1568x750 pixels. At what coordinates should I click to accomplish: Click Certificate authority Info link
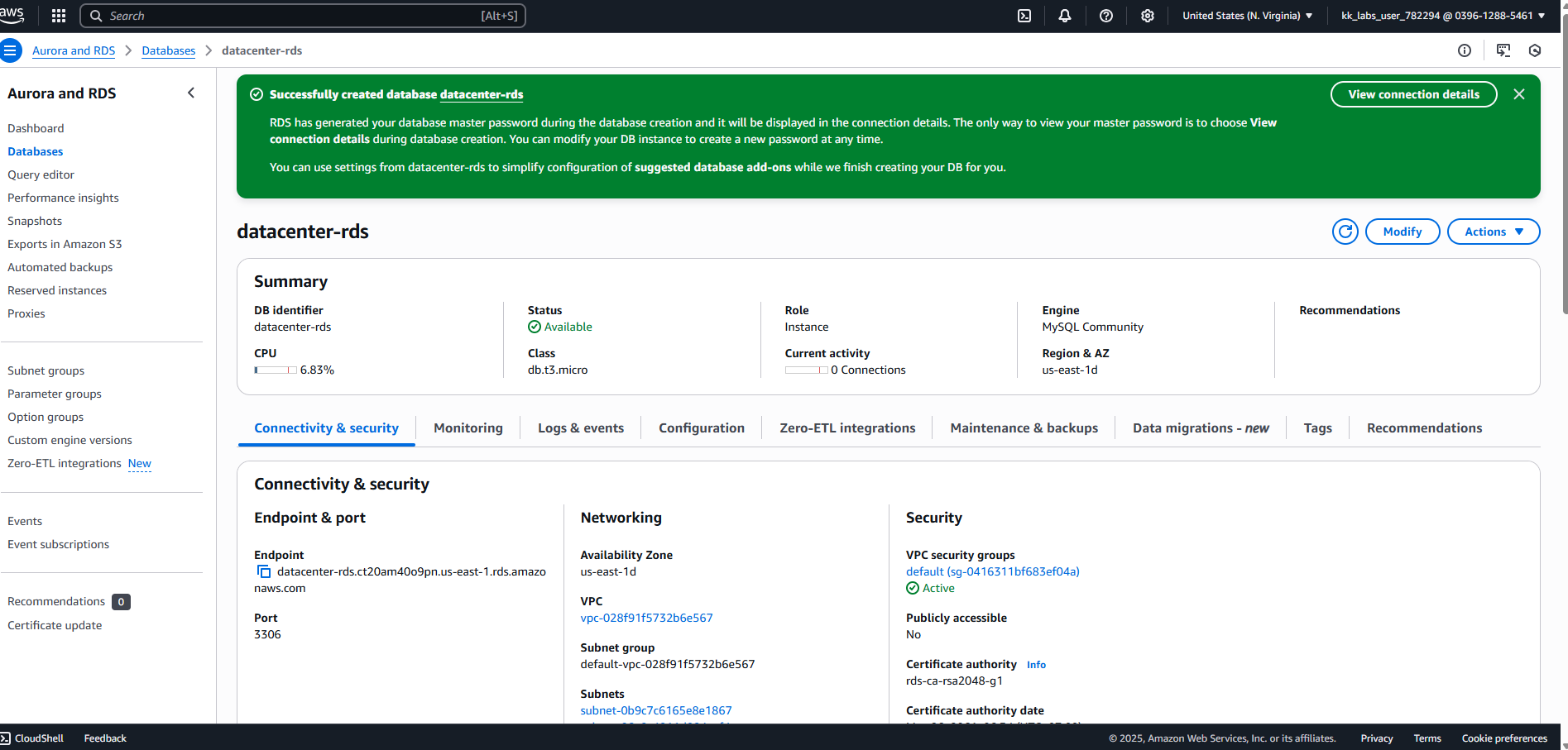pyautogui.click(x=1036, y=665)
